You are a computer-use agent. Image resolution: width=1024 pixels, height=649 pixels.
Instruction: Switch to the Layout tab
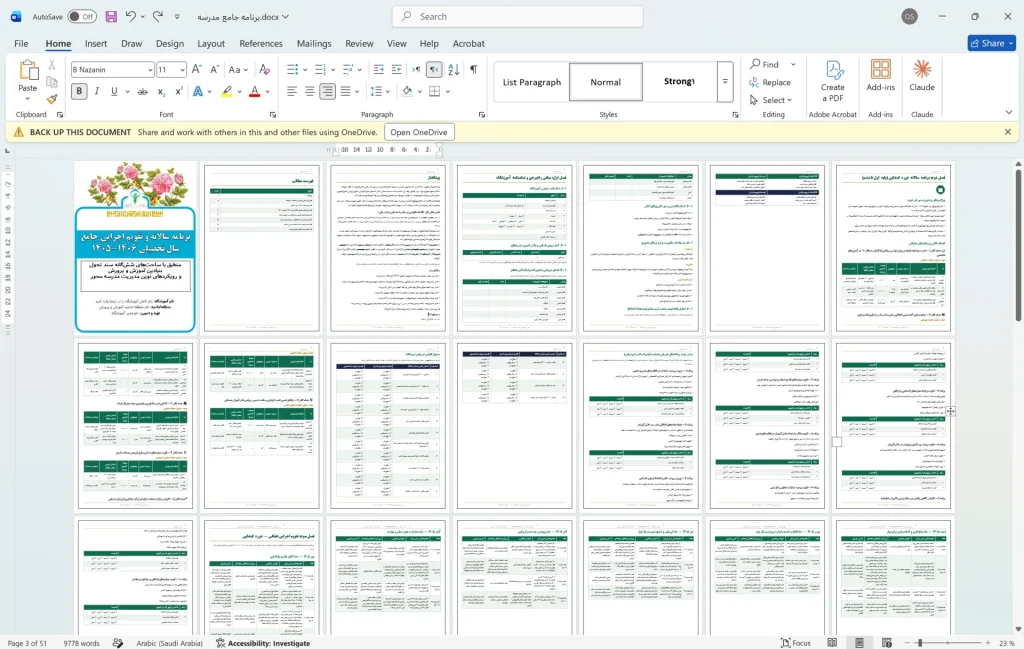(x=211, y=44)
